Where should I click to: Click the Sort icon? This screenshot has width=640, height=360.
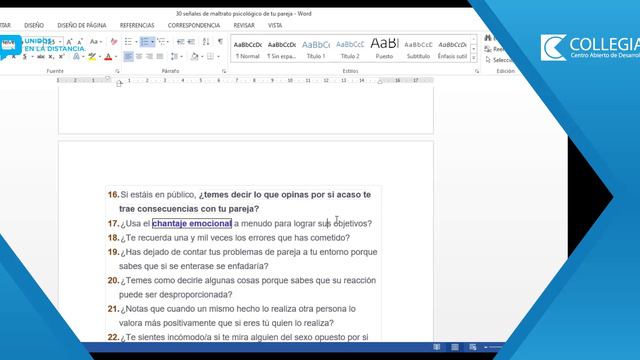206,42
